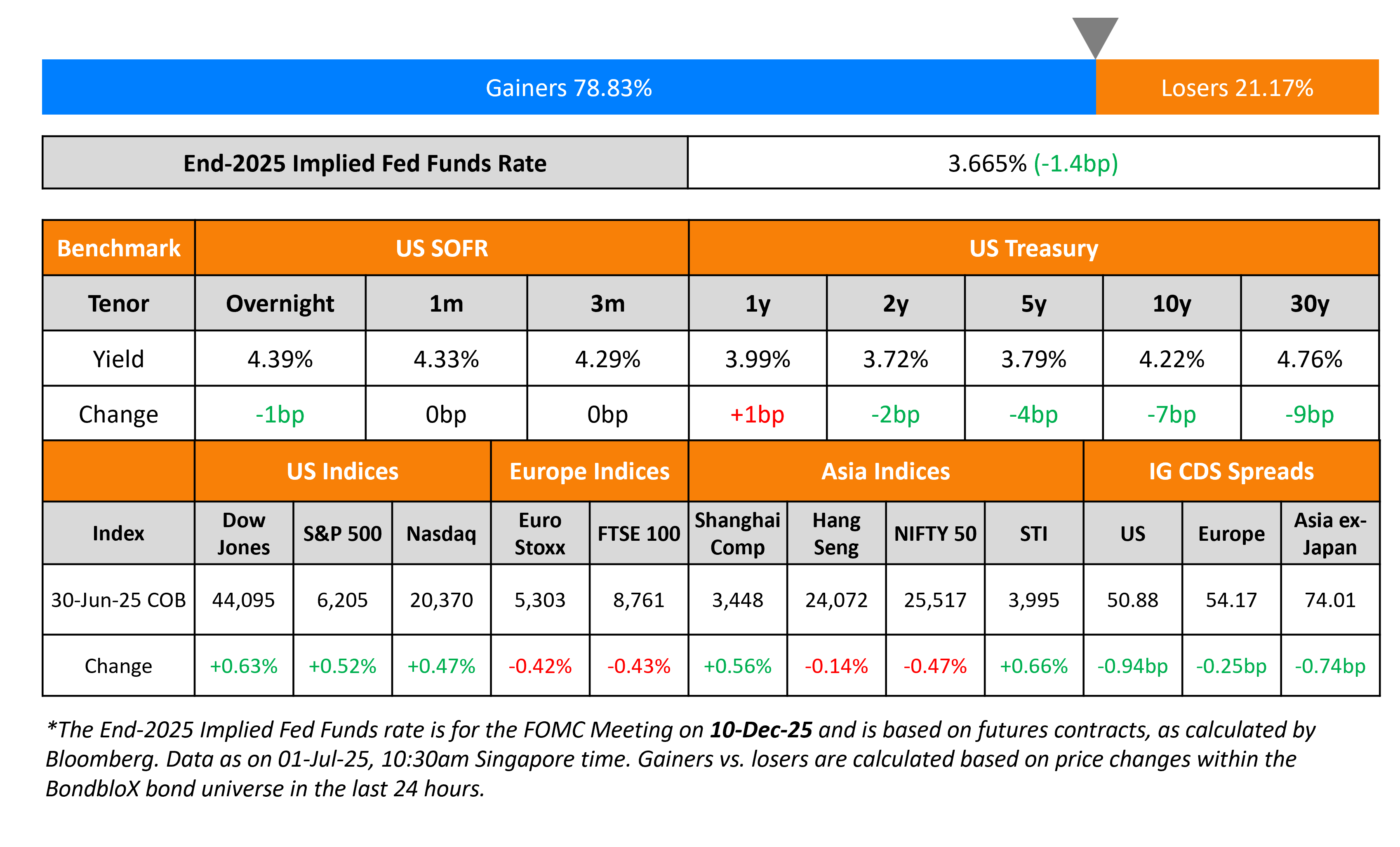Click the Overnight tenor column heading
Viewport: 1400px width, 847px height.
click(x=280, y=303)
